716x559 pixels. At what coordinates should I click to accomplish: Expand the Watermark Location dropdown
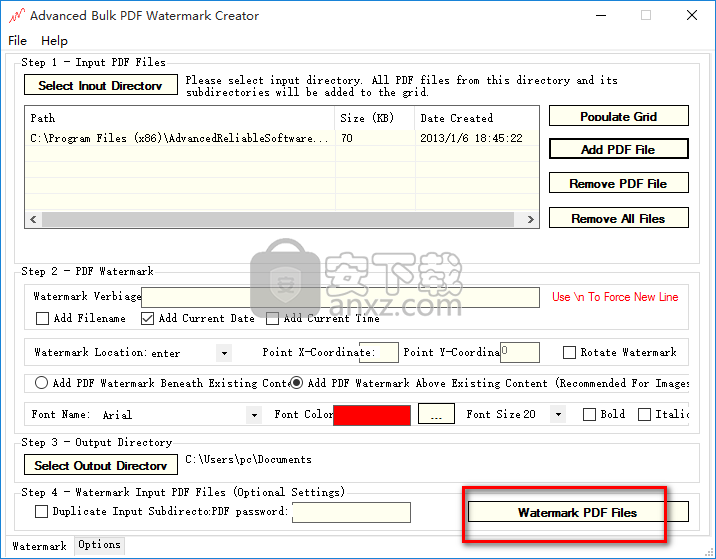click(x=224, y=353)
